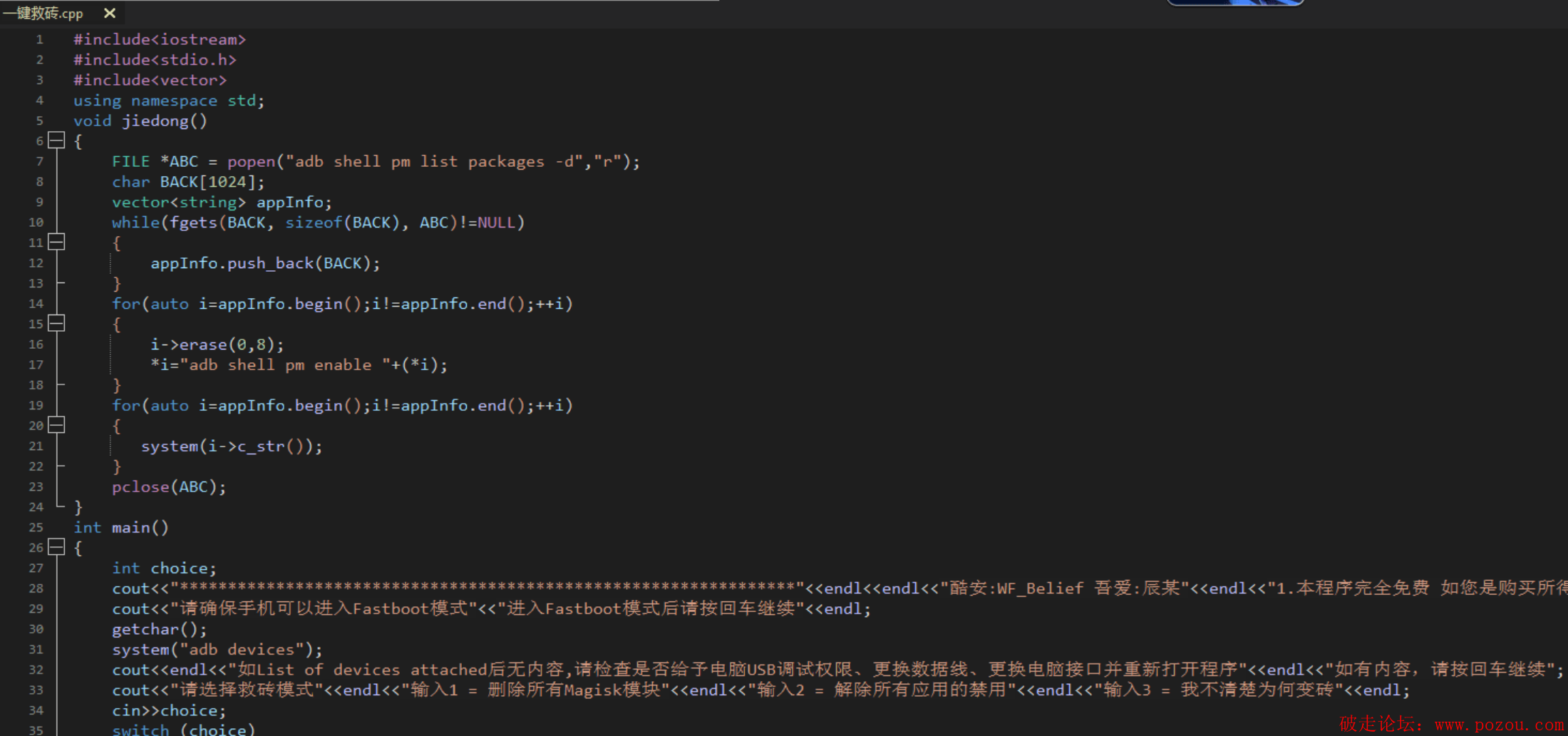Click the 'void jiedong()' declaration

pos(140,121)
